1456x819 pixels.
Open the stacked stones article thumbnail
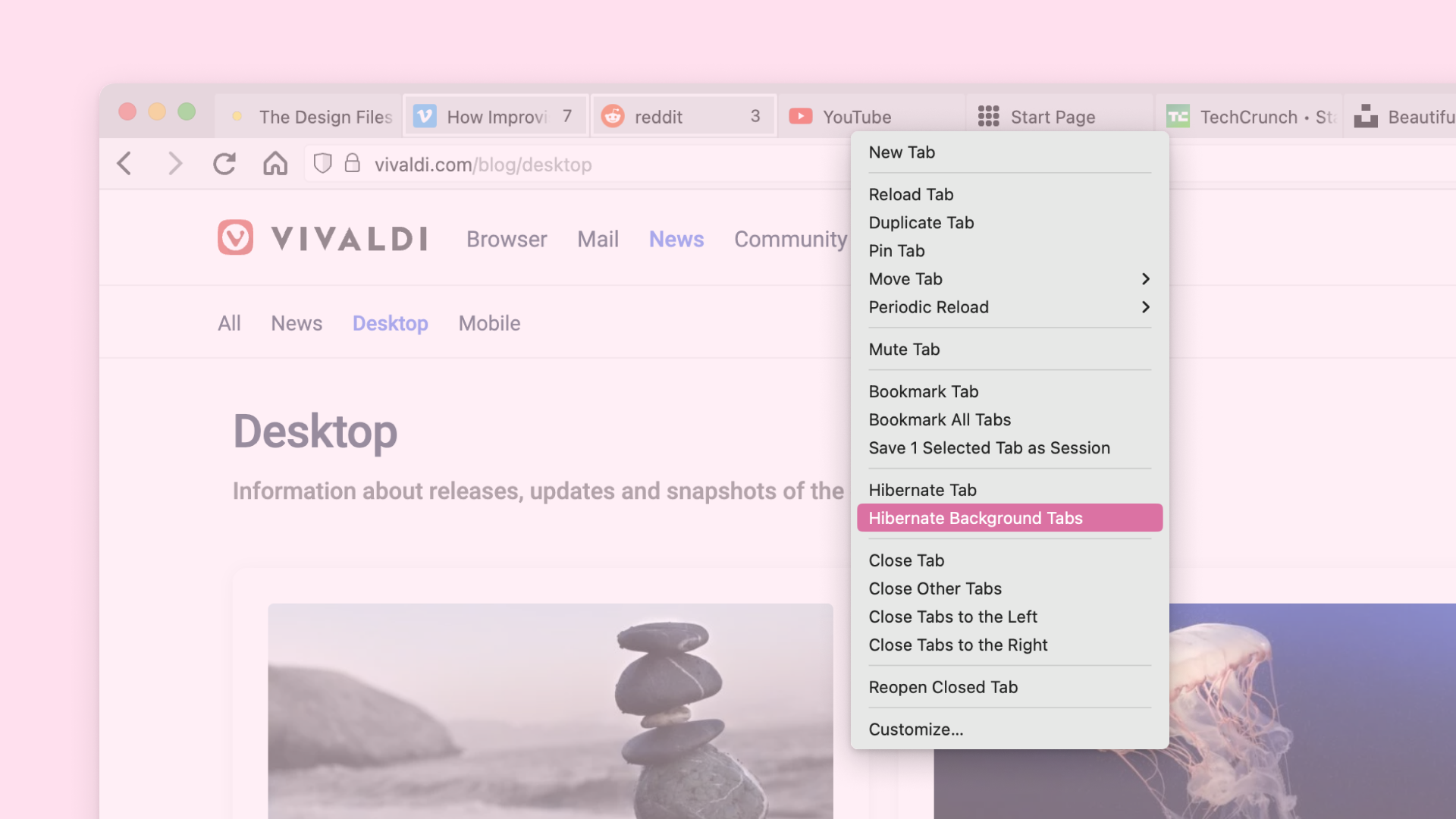[x=551, y=711]
